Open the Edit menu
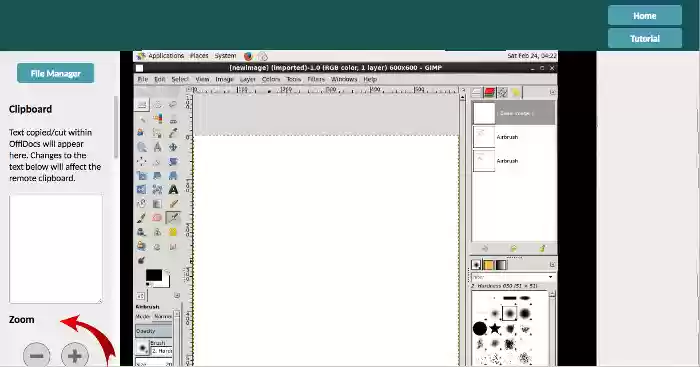 [159, 79]
